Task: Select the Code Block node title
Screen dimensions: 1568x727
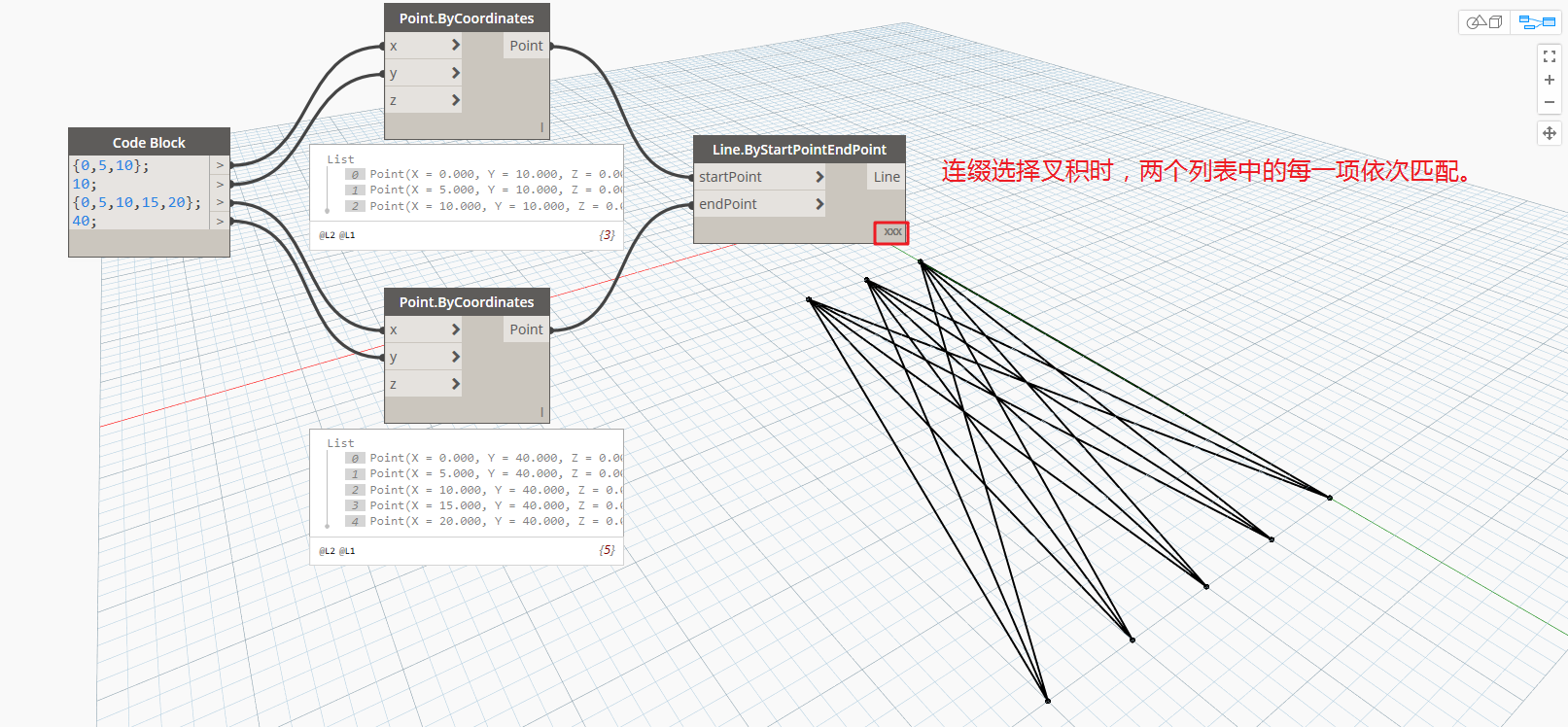Action: [149, 142]
